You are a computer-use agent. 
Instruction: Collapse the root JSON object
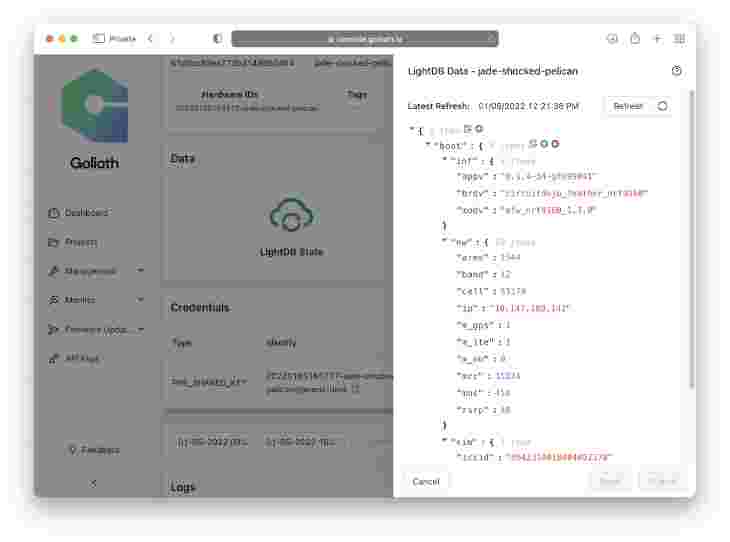412,130
